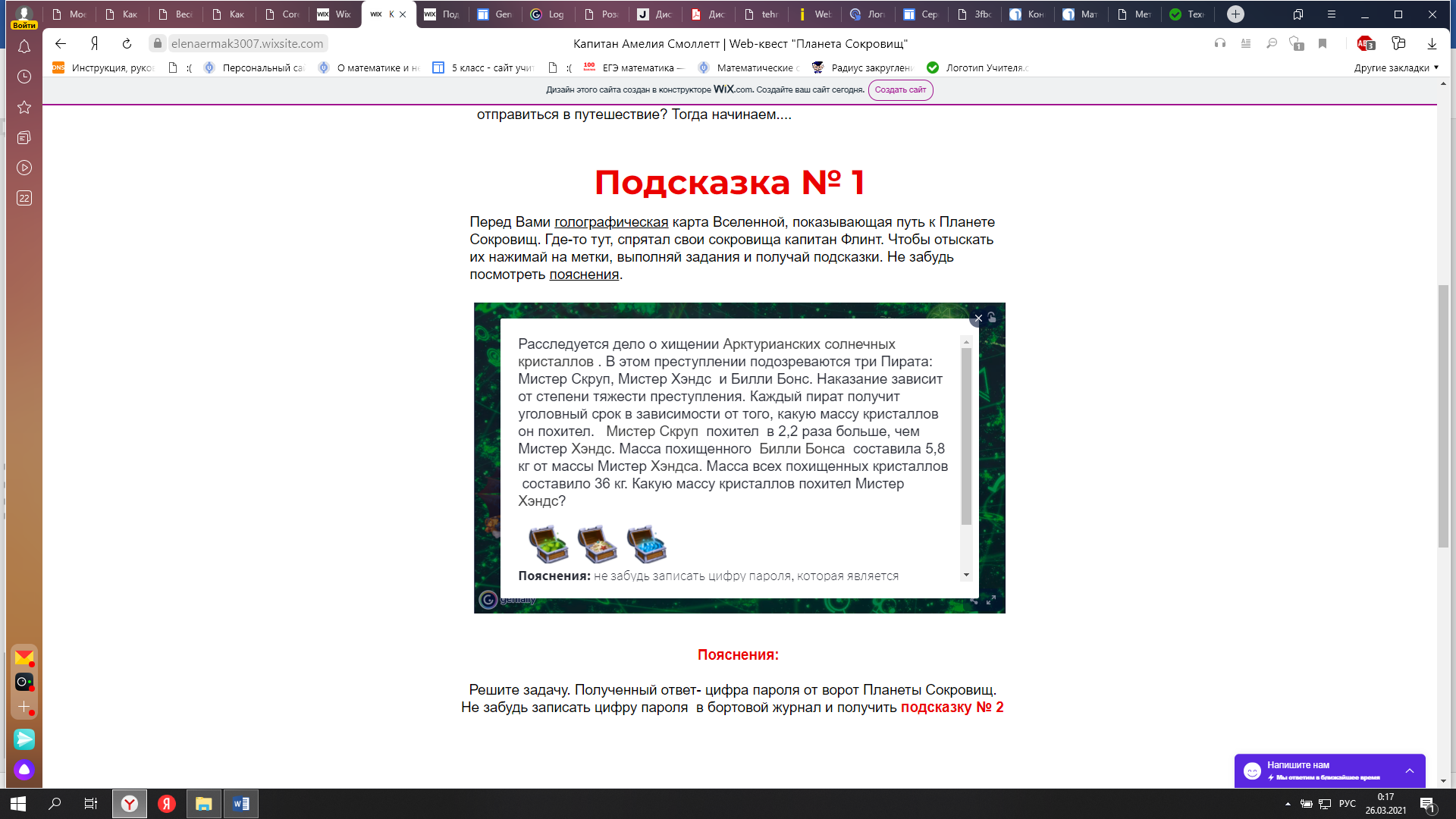Reload the current page
This screenshot has width=1456, height=819.
[127, 44]
